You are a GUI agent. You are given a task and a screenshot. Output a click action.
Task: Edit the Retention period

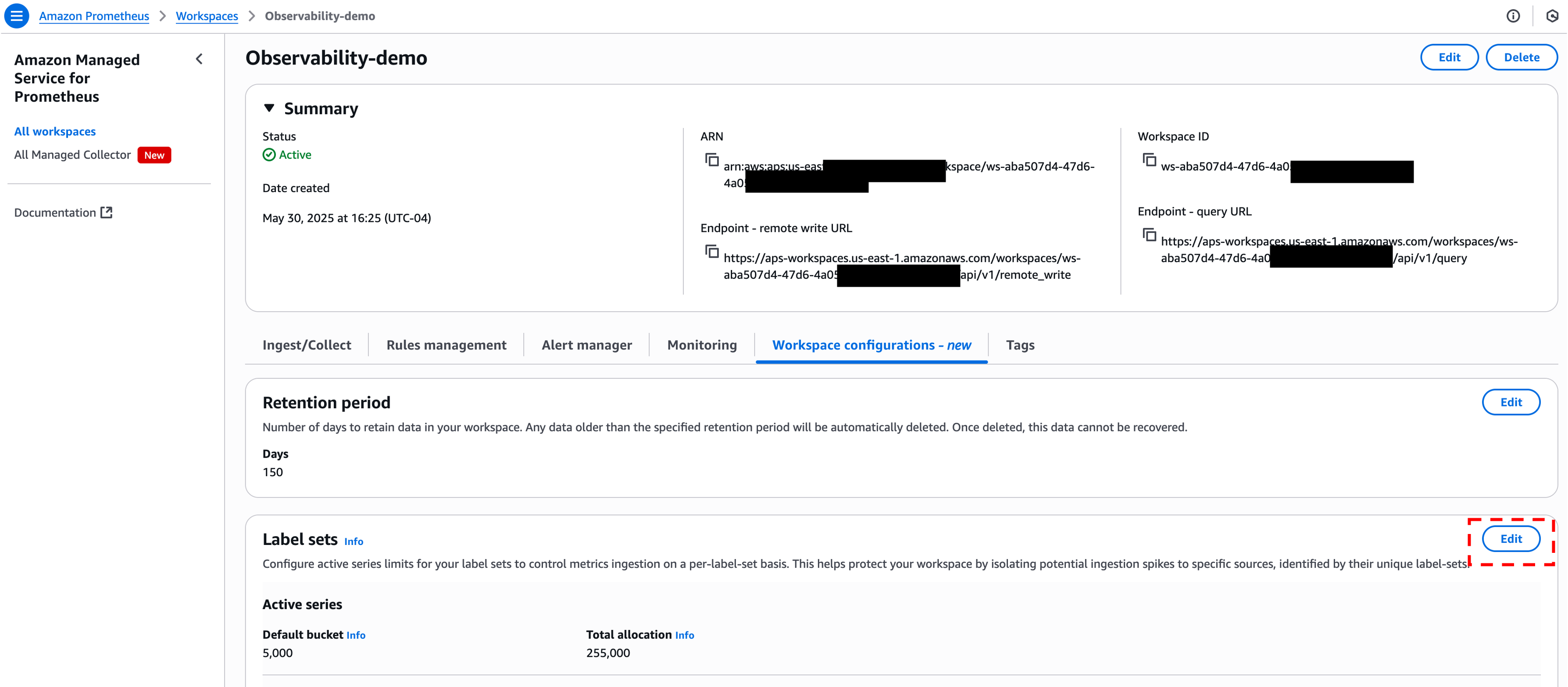(x=1511, y=402)
